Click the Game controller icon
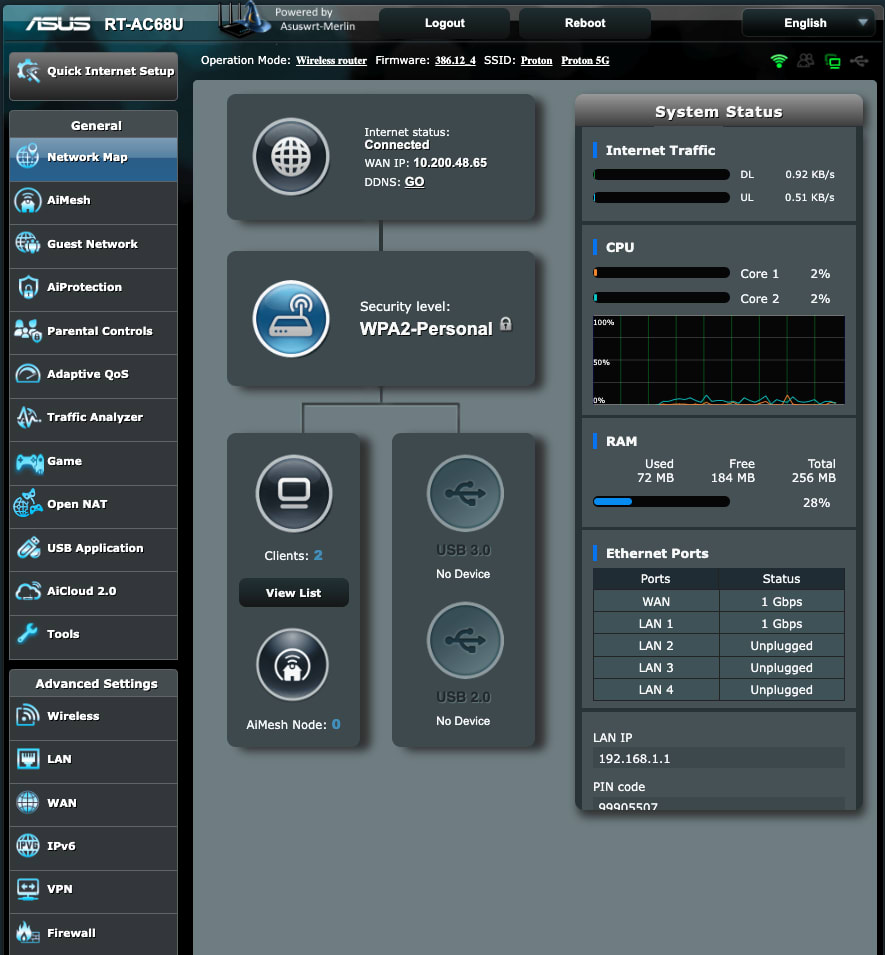This screenshot has height=955, width=885. click(x=29, y=463)
